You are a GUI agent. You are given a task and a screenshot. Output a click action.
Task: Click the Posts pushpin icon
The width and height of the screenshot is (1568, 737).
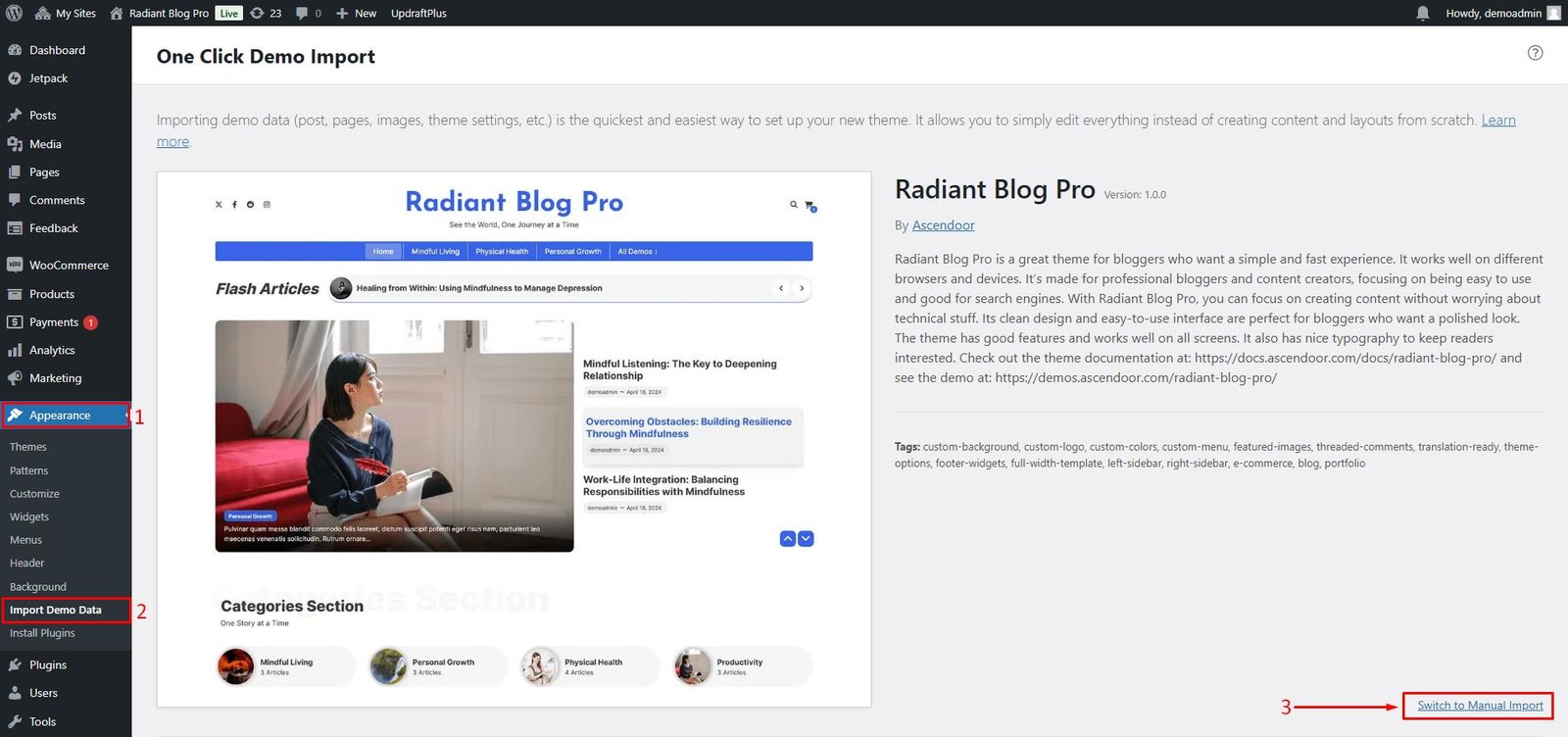click(x=15, y=115)
